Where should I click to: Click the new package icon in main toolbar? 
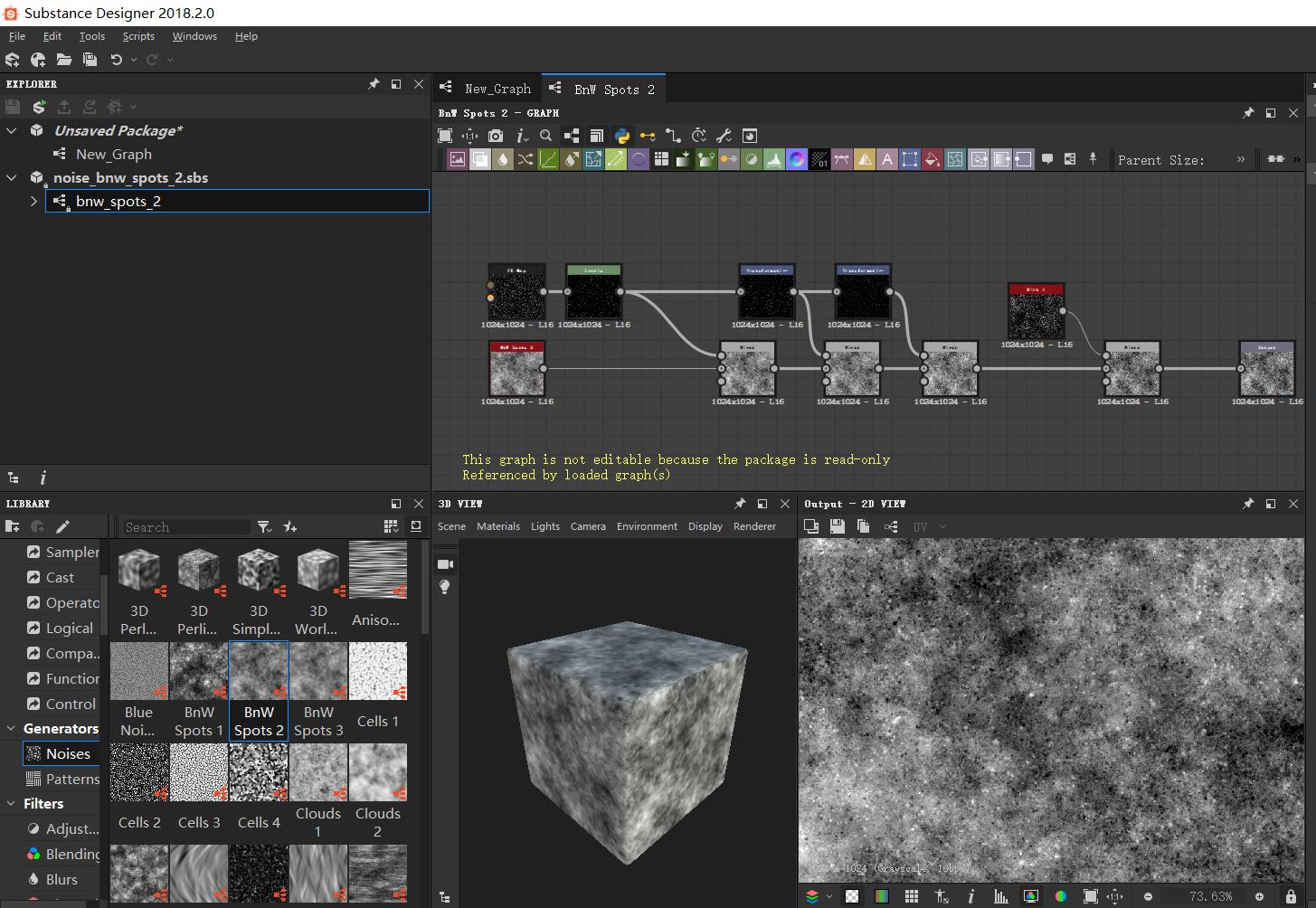pos(13,60)
